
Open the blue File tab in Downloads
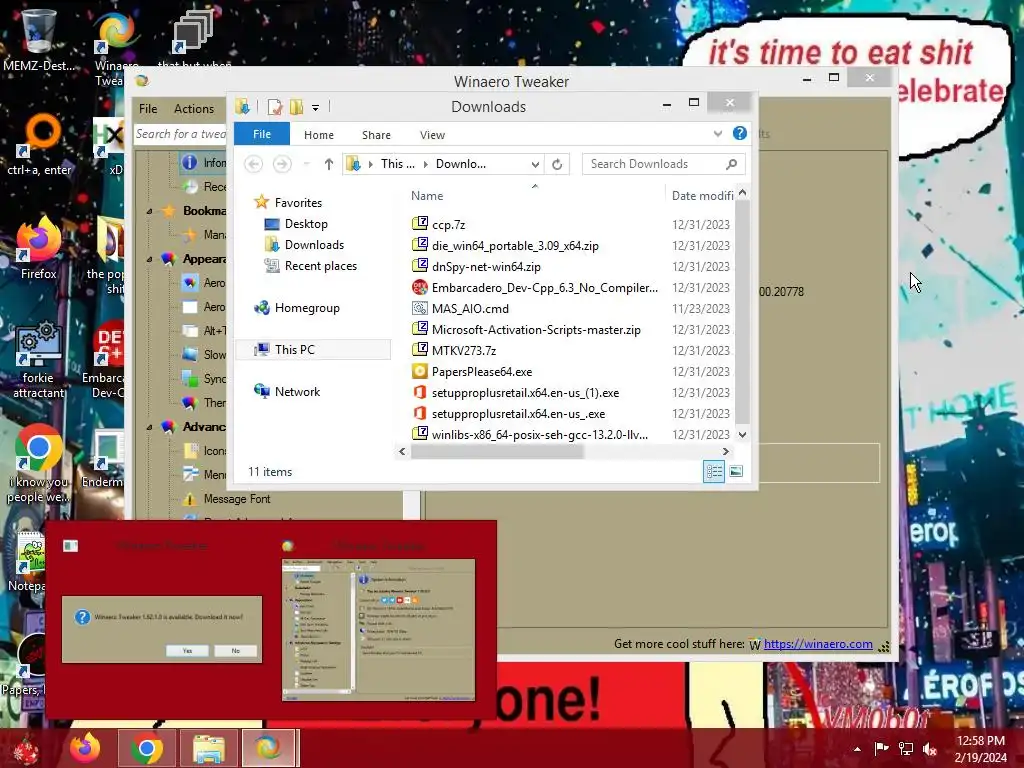point(262,134)
